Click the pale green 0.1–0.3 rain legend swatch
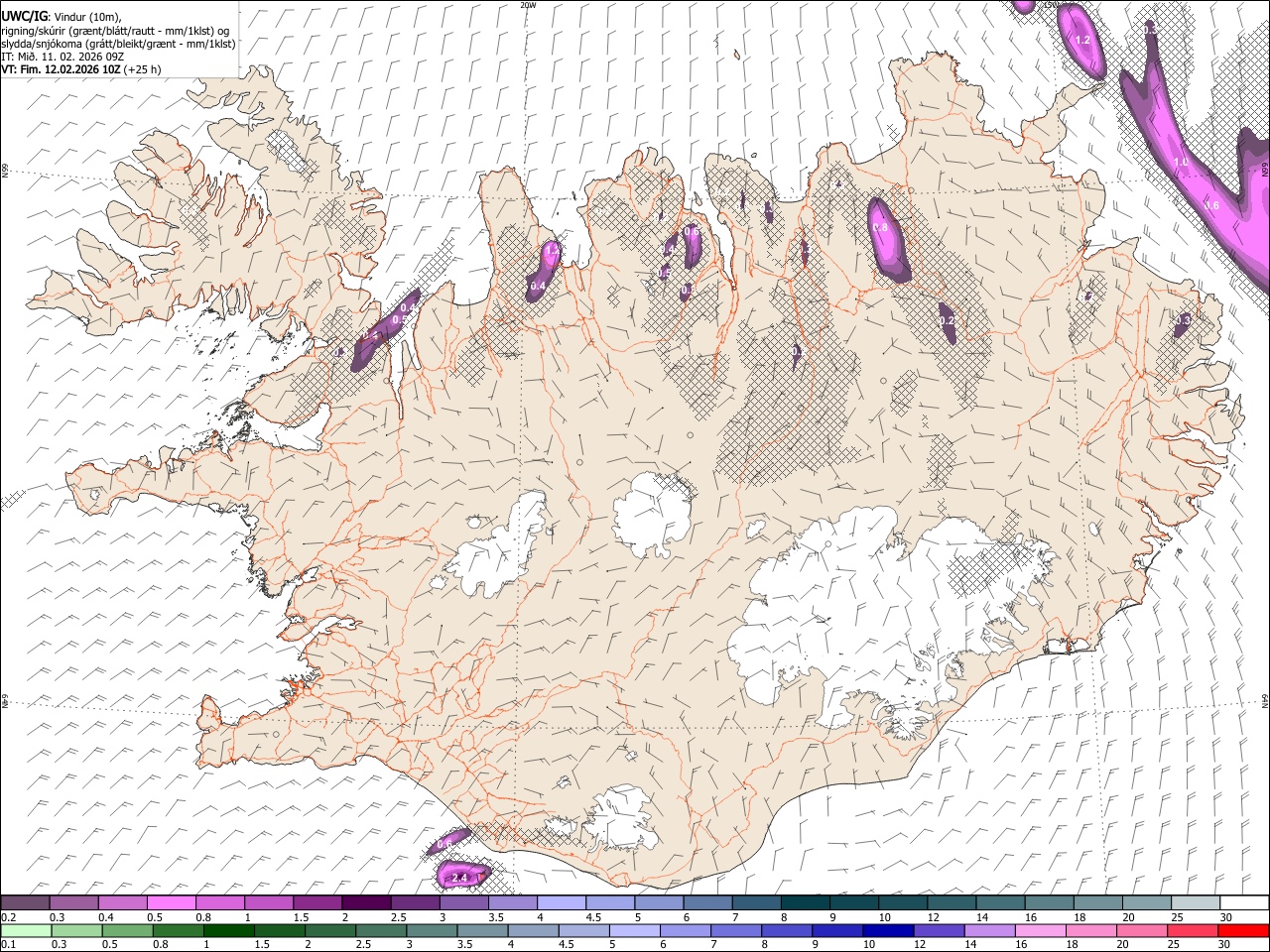 tap(27, 930)
